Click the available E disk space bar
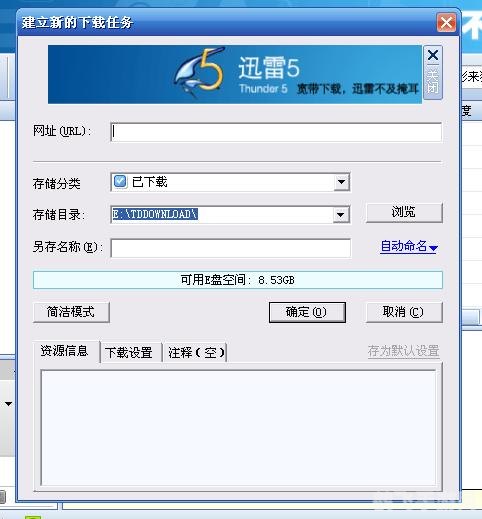 click(238, 280)
